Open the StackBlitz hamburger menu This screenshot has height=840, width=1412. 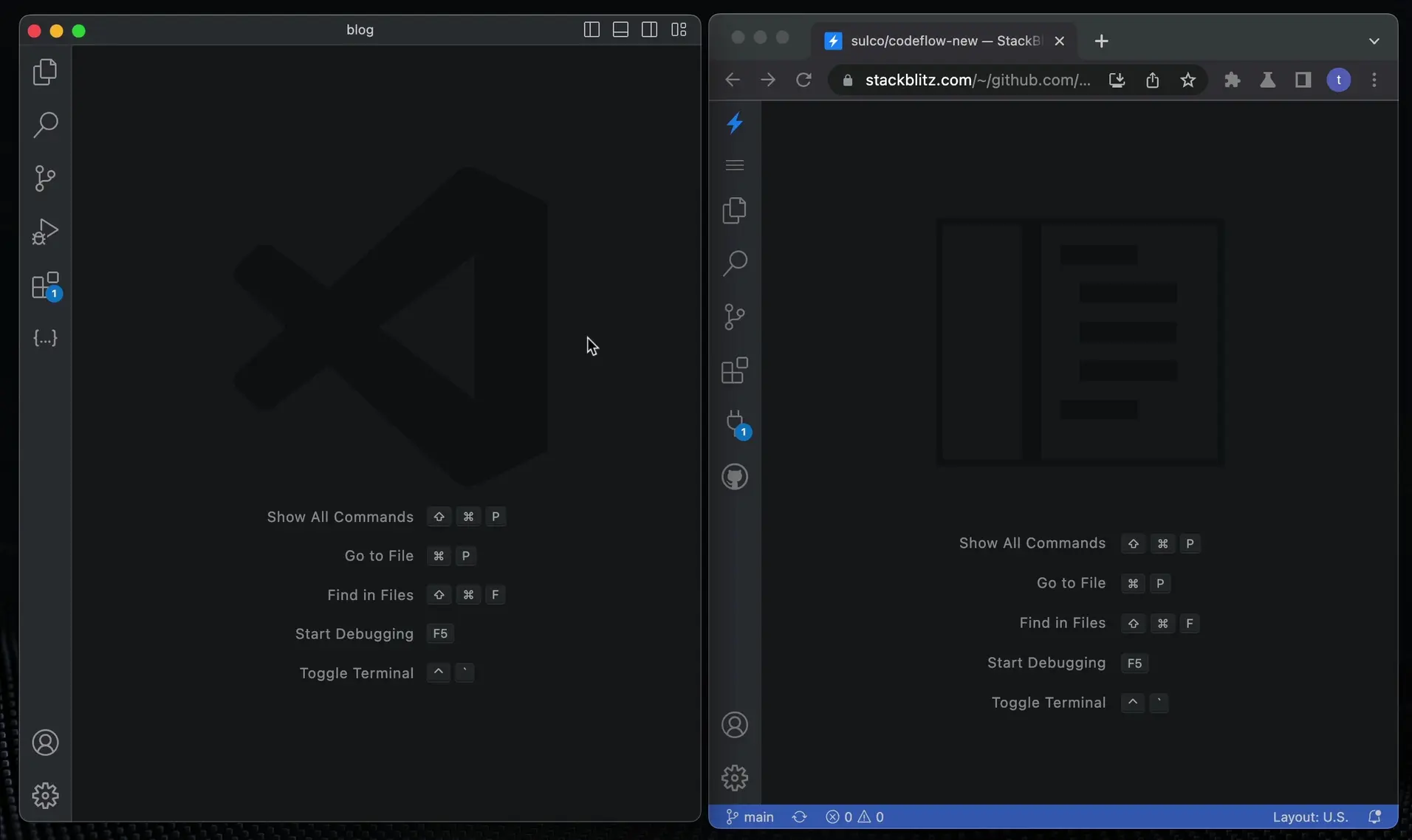[736, 165]
